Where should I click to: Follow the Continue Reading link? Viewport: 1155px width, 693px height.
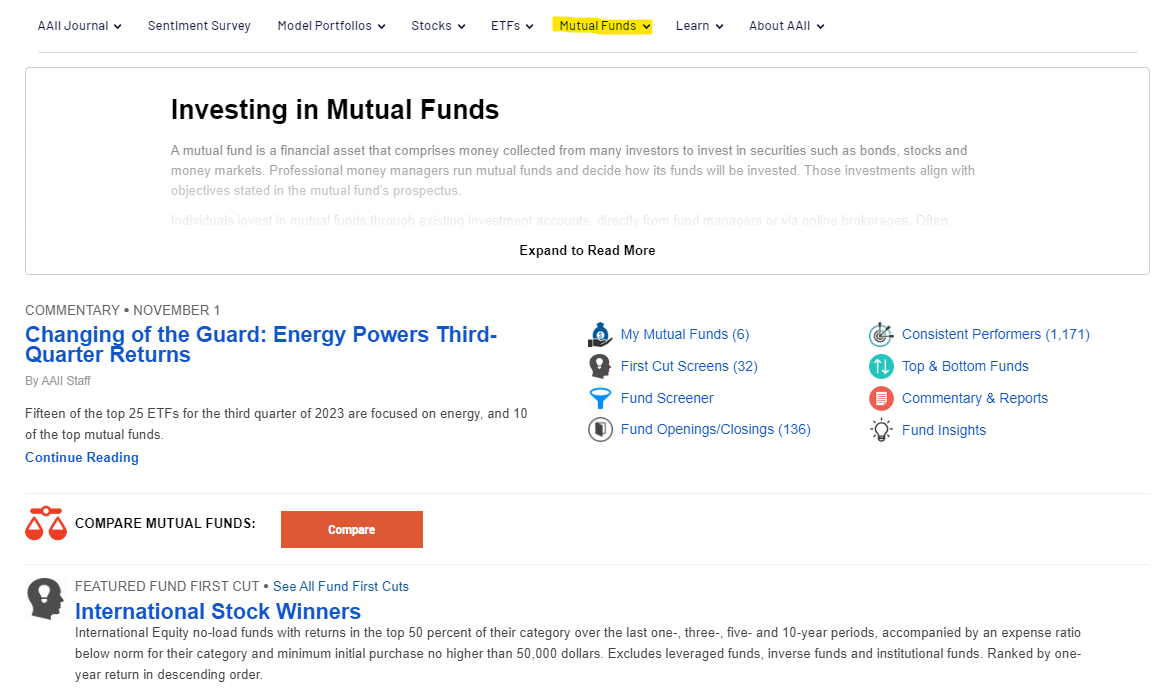[82, 457]
